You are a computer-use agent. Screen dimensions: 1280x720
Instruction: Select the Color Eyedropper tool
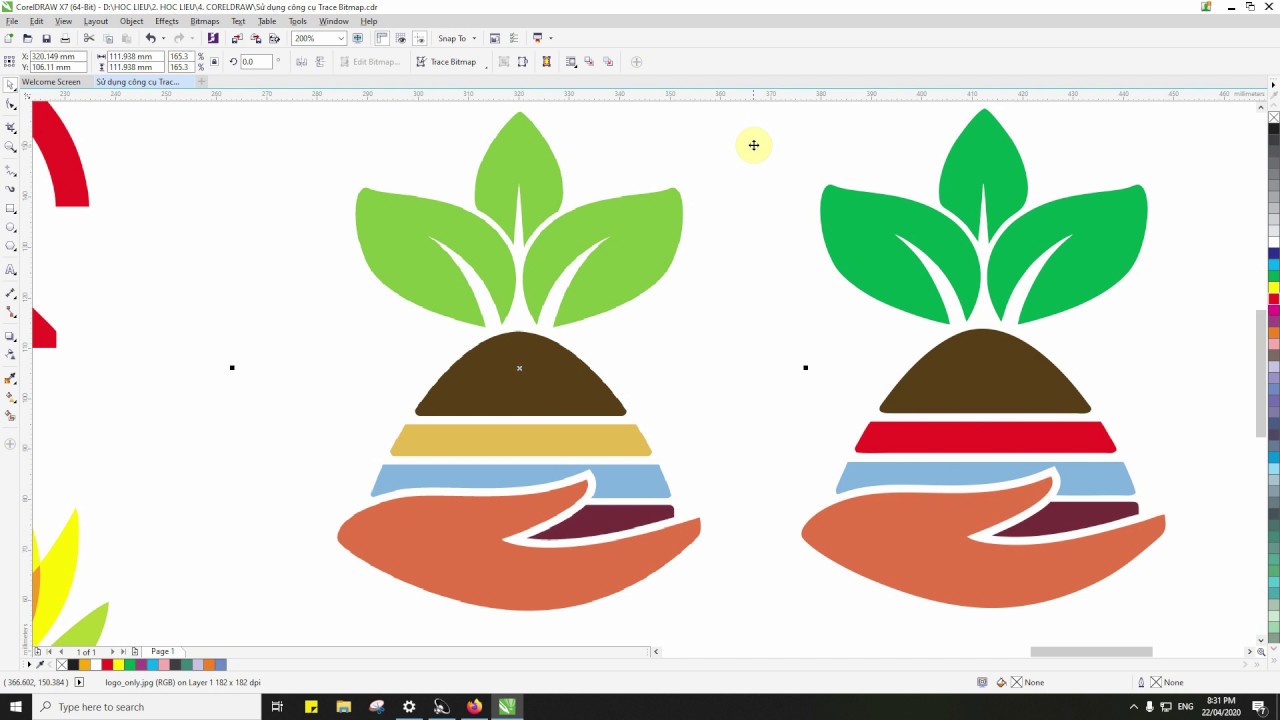(x=10, y=378)
